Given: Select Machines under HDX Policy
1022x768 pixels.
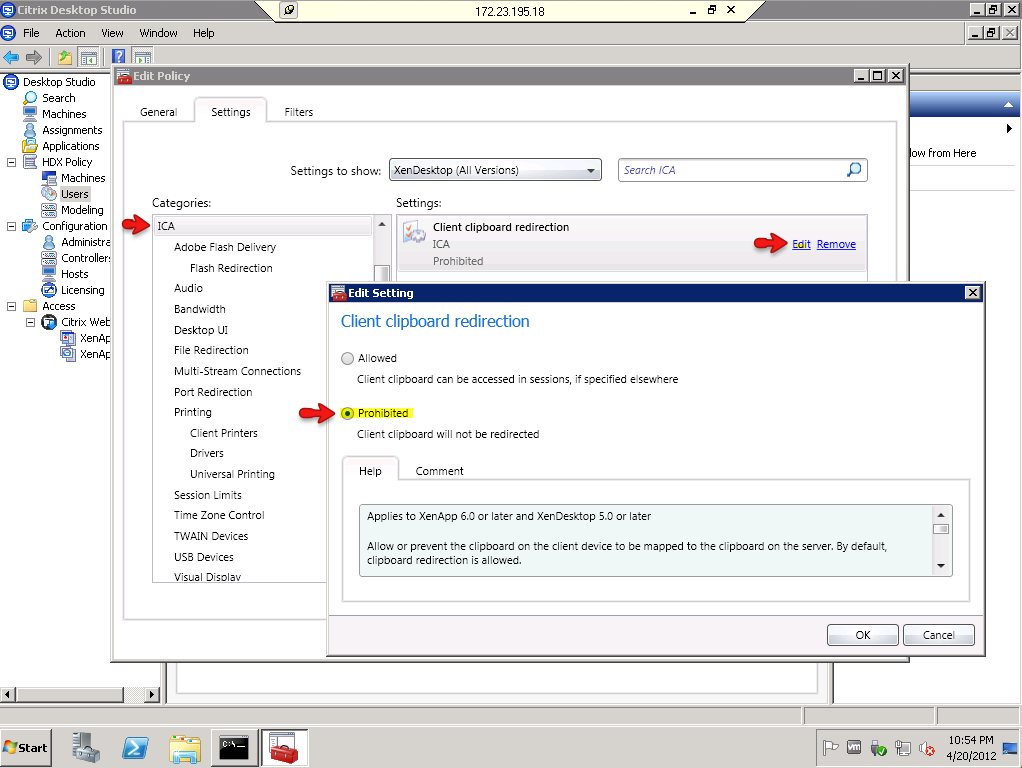Looking at the screenshot, I should point(83,178).
